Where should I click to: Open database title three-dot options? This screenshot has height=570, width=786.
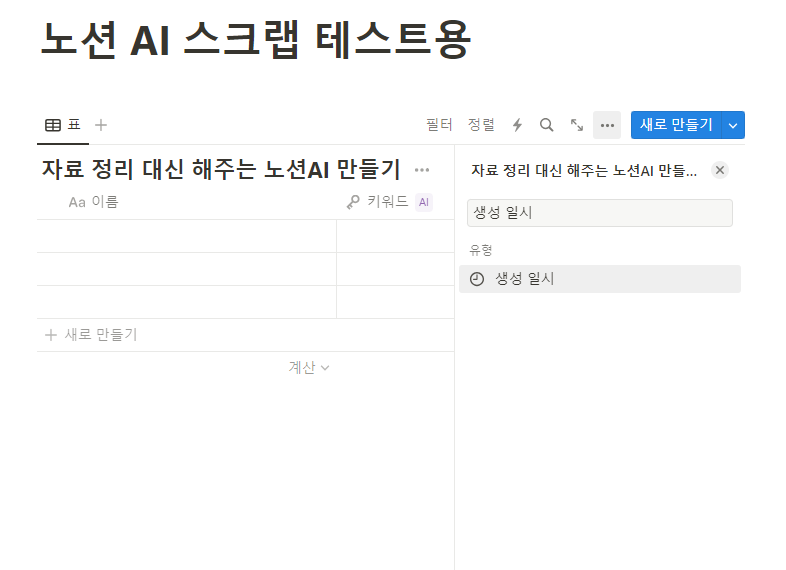click(x=422, y=170)
